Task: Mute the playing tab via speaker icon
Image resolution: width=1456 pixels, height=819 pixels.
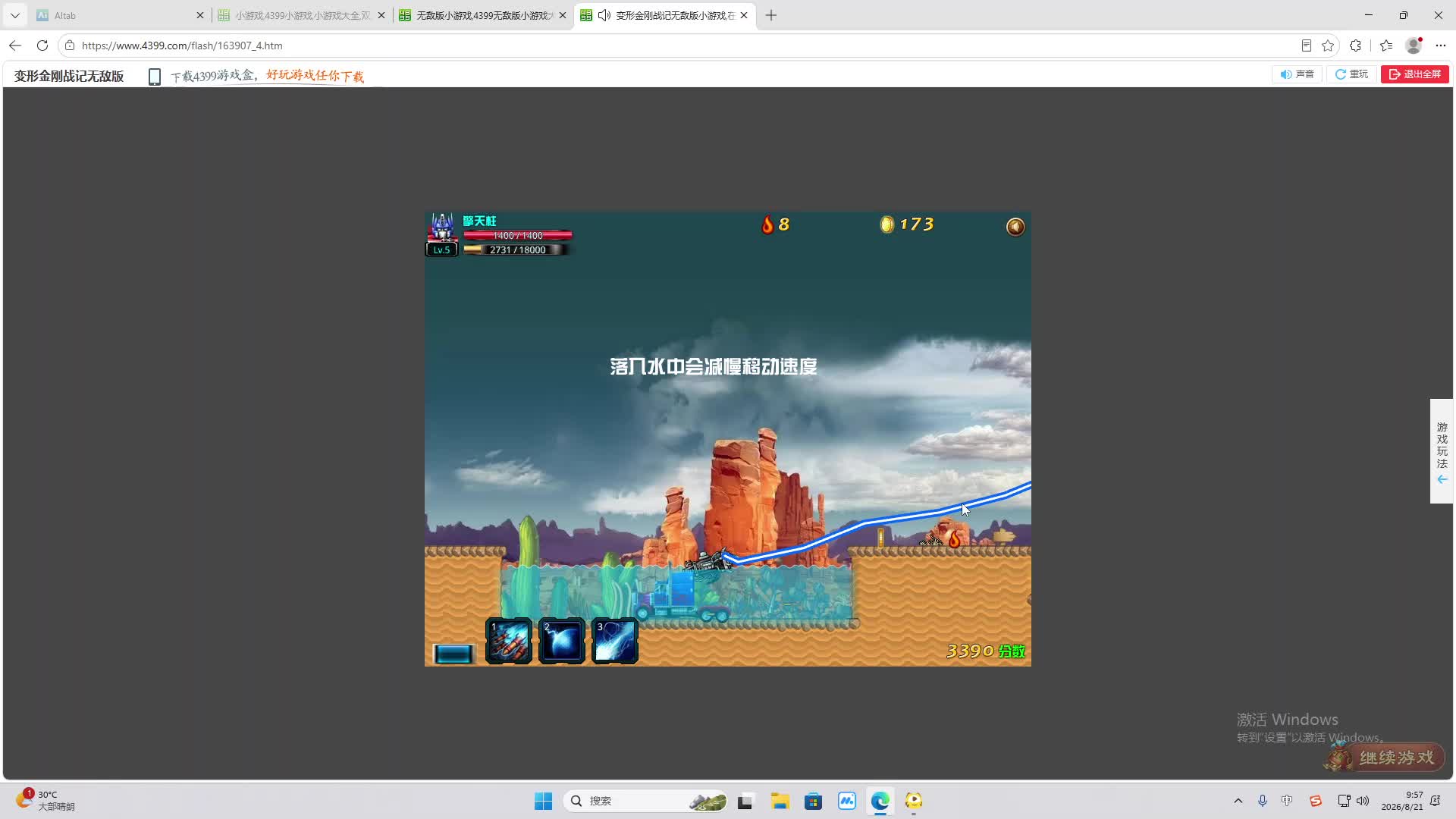Action: pyautogui.click(x=604, y=15)
